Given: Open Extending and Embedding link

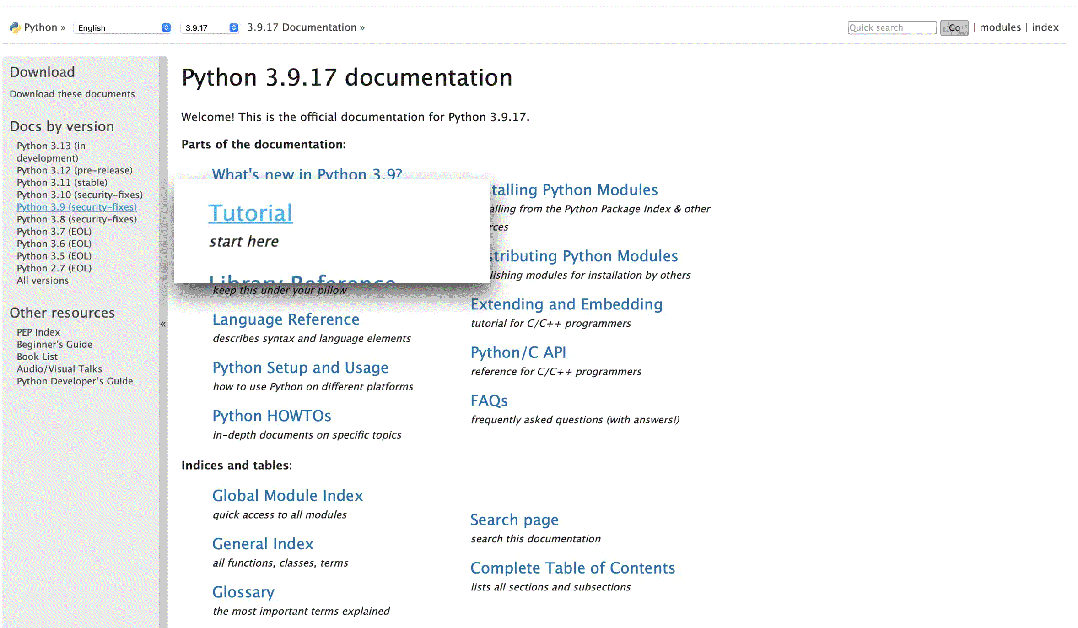Looking at the screenshot, I should (x=566, y=304).
